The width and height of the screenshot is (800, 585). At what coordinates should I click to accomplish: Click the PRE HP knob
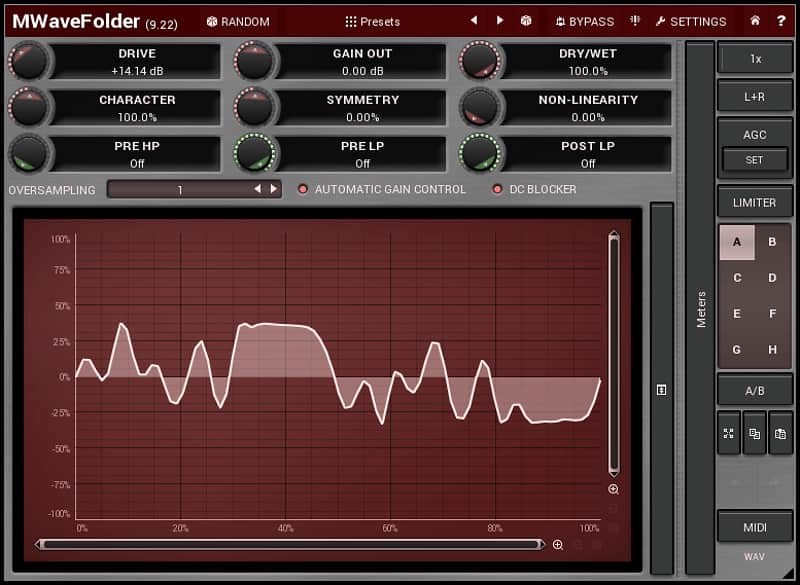click(x=29, y=153)
